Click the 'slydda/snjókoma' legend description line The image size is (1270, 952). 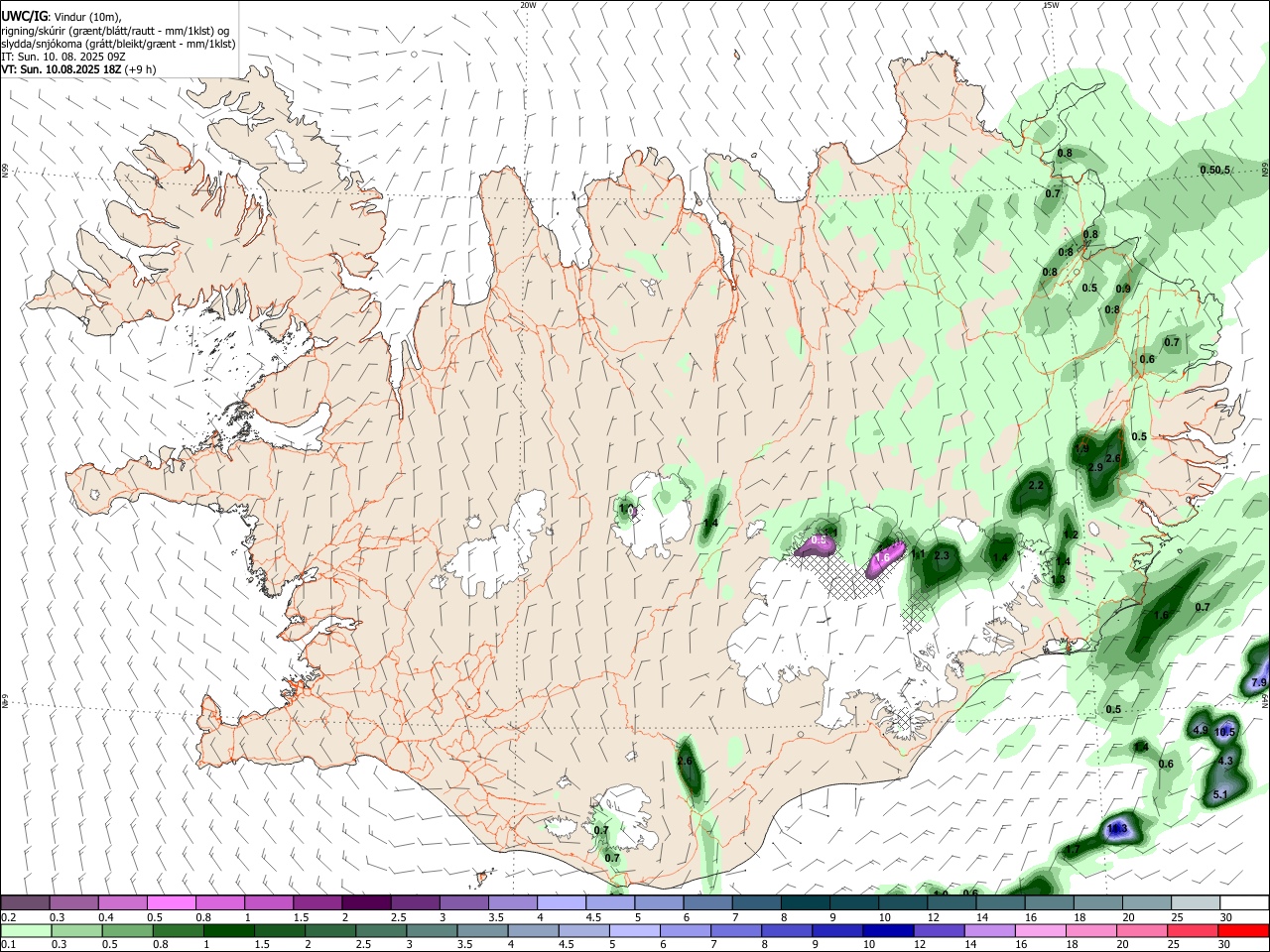tap(118, 44)
